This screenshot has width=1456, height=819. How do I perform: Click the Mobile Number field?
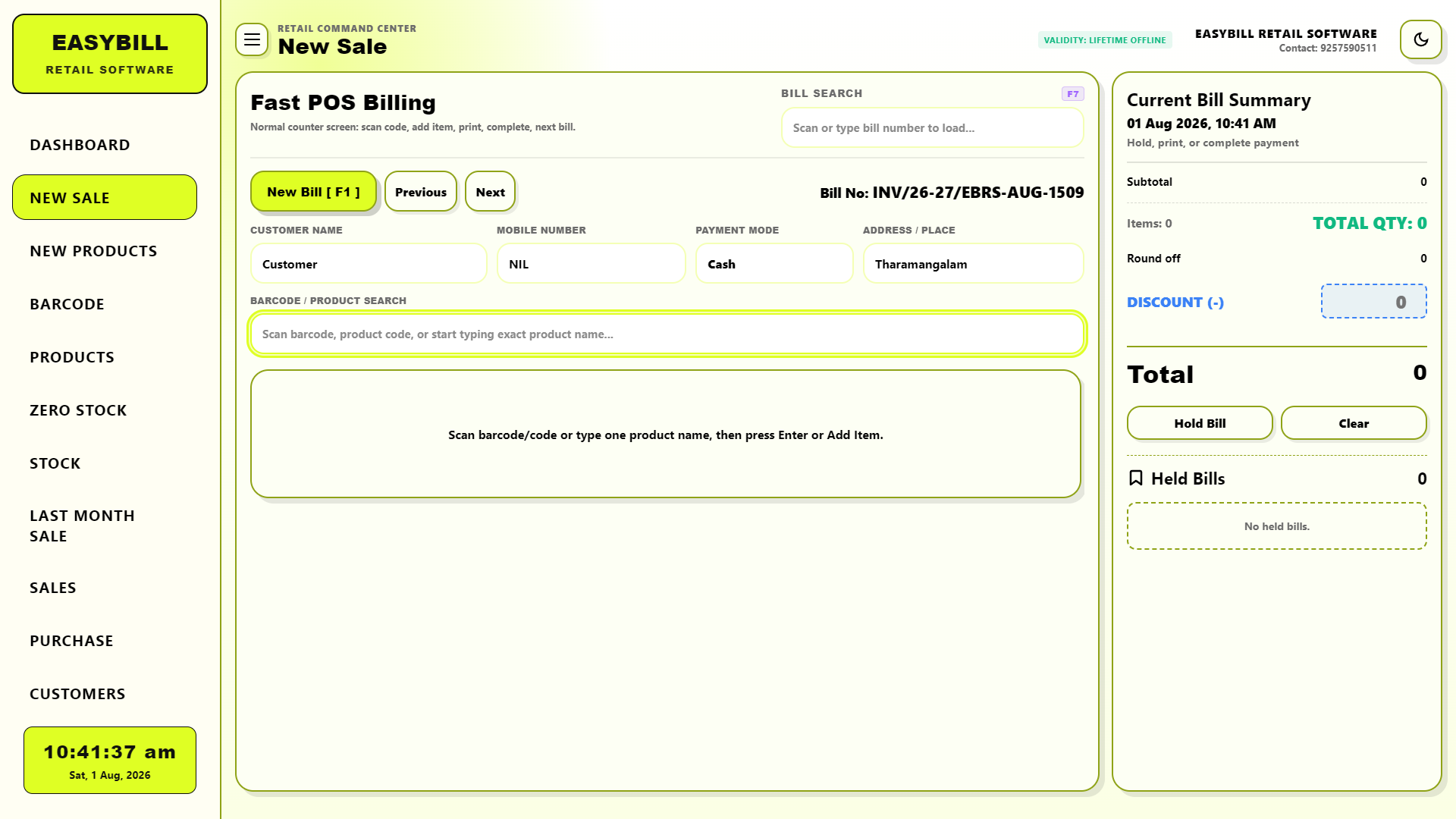point(591,263)
